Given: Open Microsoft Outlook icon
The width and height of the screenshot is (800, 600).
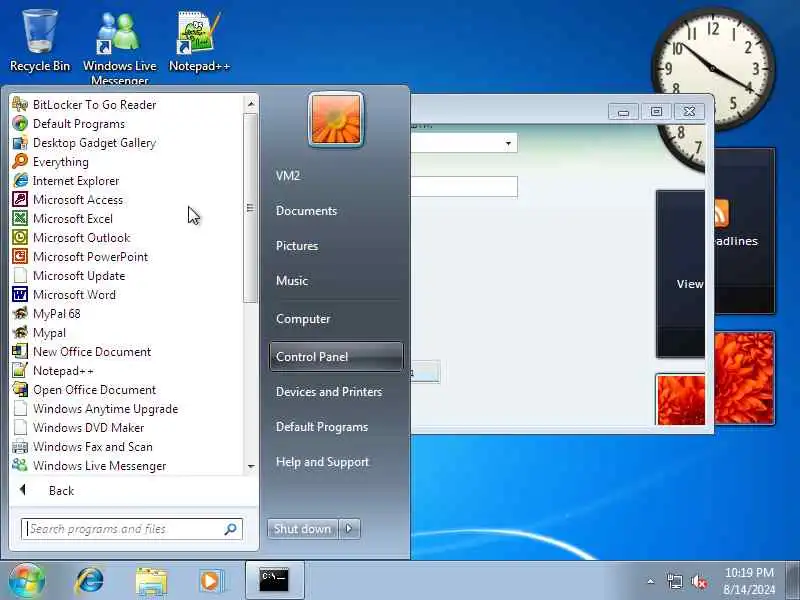Looking at the screenshot, I should (x=20, y=238).
